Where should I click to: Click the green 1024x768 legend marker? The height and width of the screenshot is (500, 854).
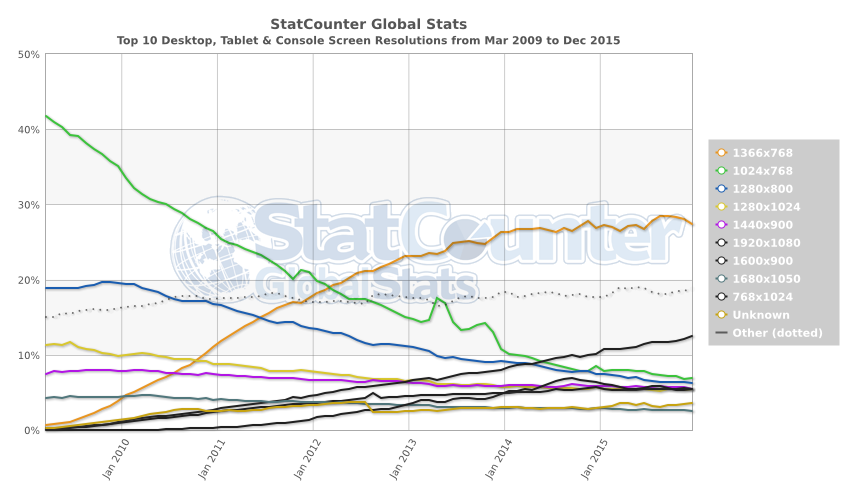722,170
